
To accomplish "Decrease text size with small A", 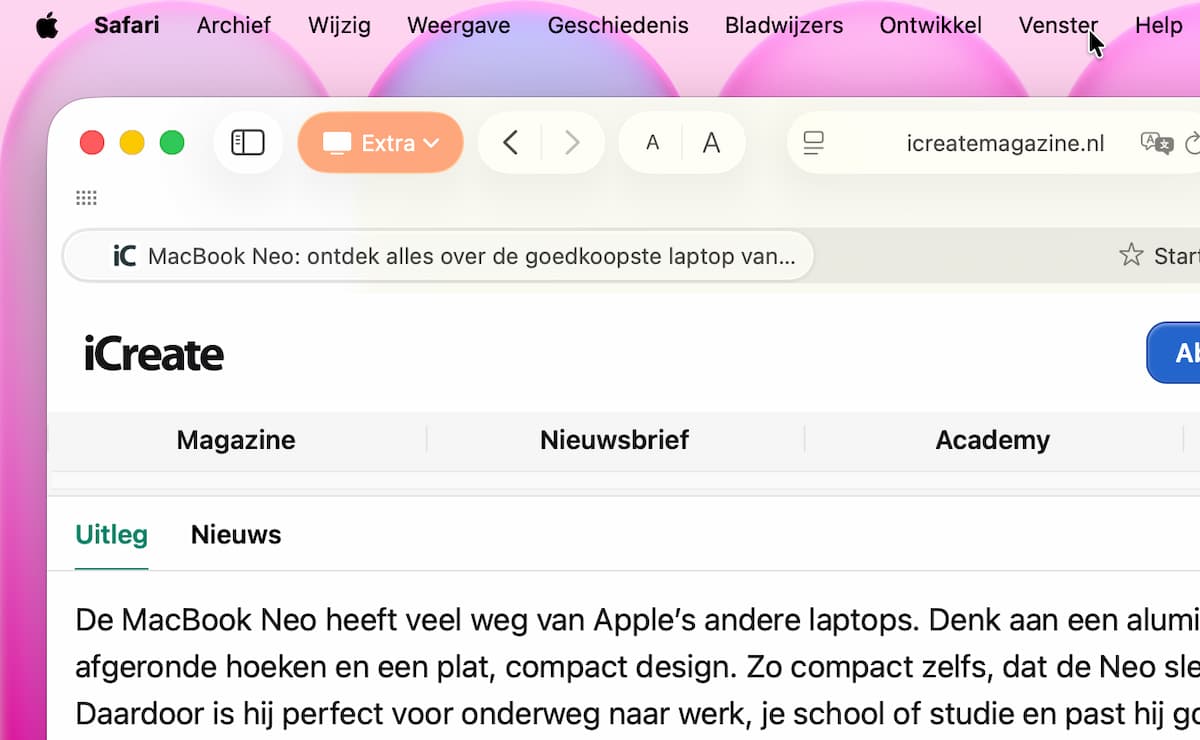I will tap(652, 143).
